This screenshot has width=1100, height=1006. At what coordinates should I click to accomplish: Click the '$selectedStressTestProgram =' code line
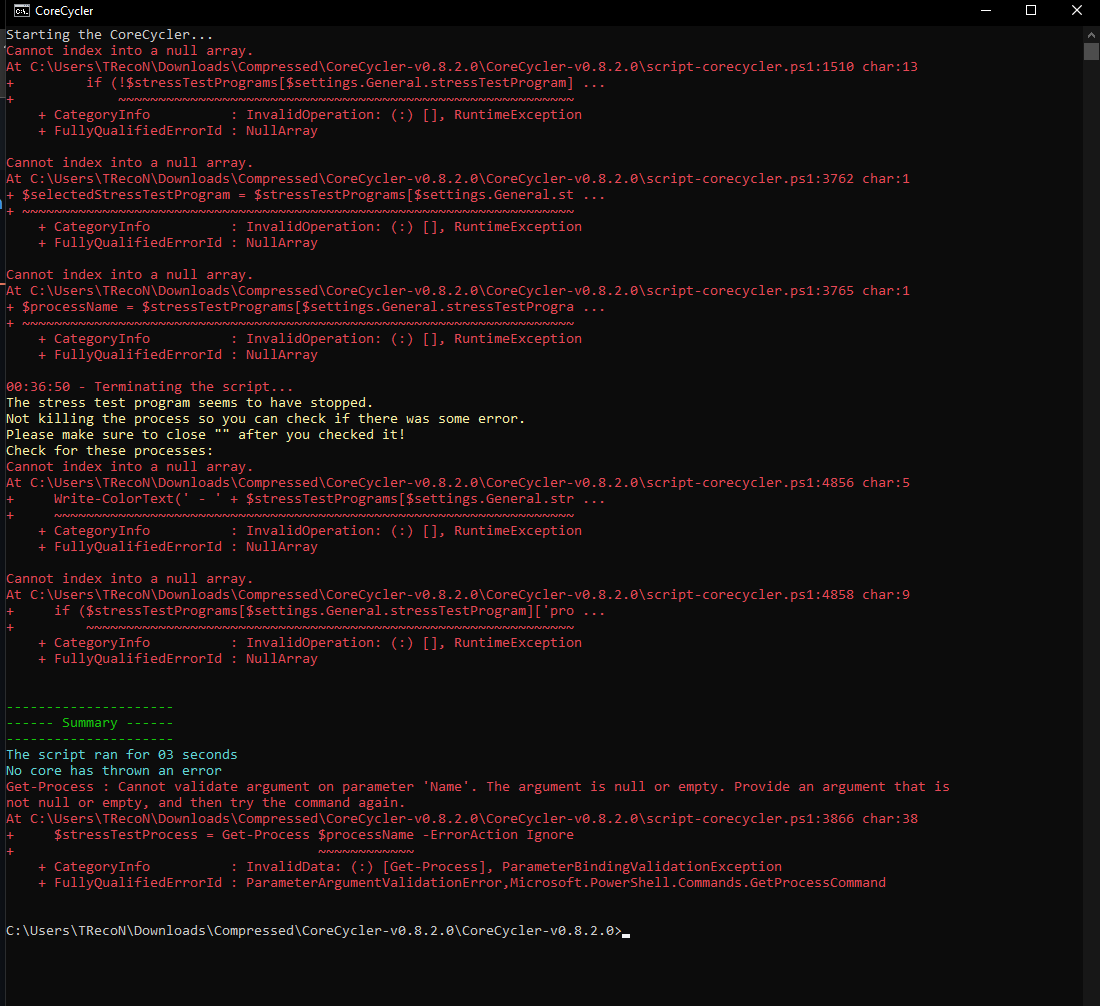pos(306,195)
